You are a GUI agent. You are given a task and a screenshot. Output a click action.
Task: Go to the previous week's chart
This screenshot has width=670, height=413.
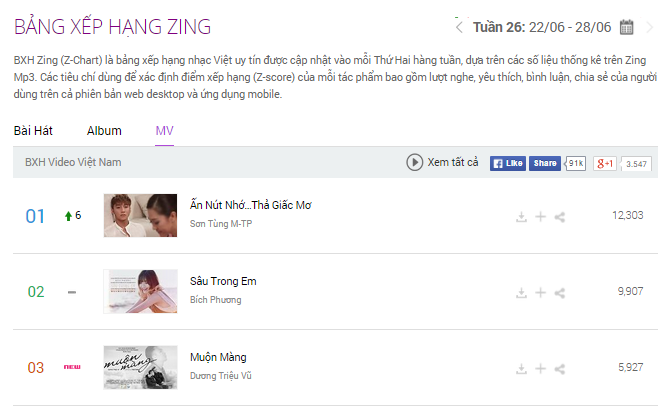tap(459, 27)
